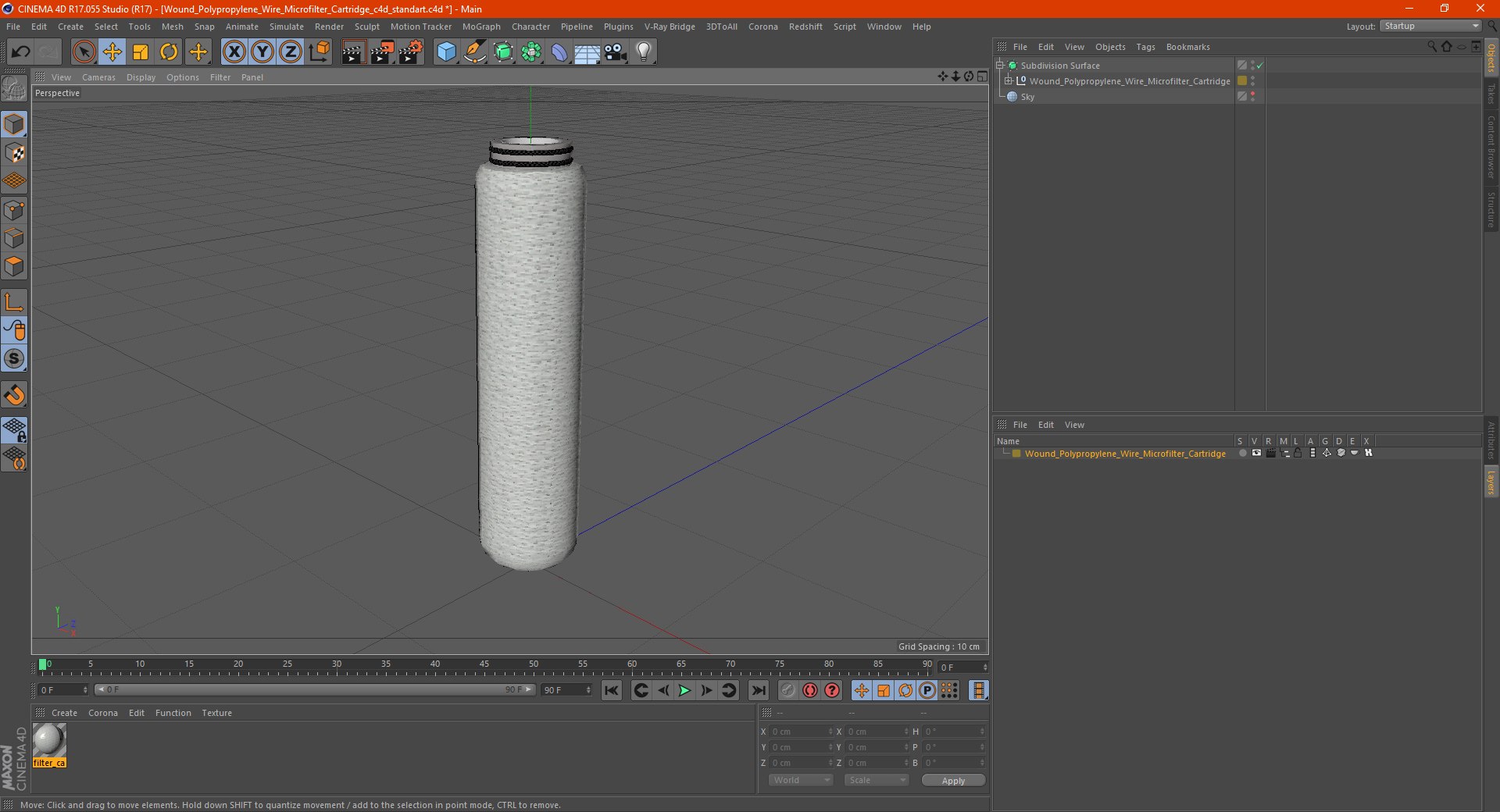Add a Light object with bulb icon
This screenshot has width=1500, height=812.
coord(643,52)
